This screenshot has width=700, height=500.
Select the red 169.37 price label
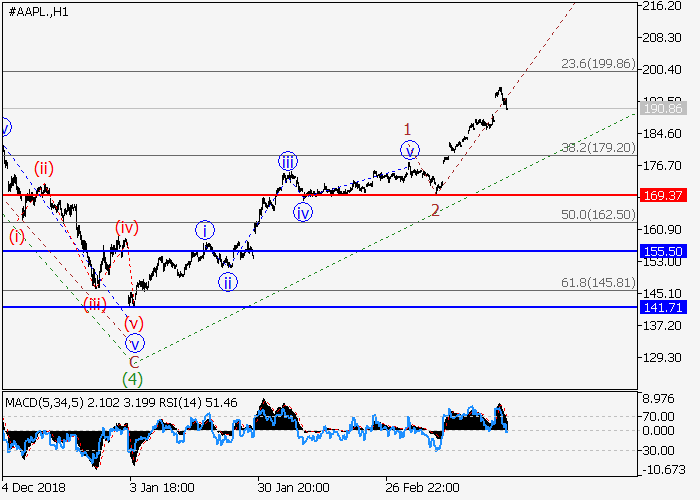pyautogui.click(x=663, y=195)
